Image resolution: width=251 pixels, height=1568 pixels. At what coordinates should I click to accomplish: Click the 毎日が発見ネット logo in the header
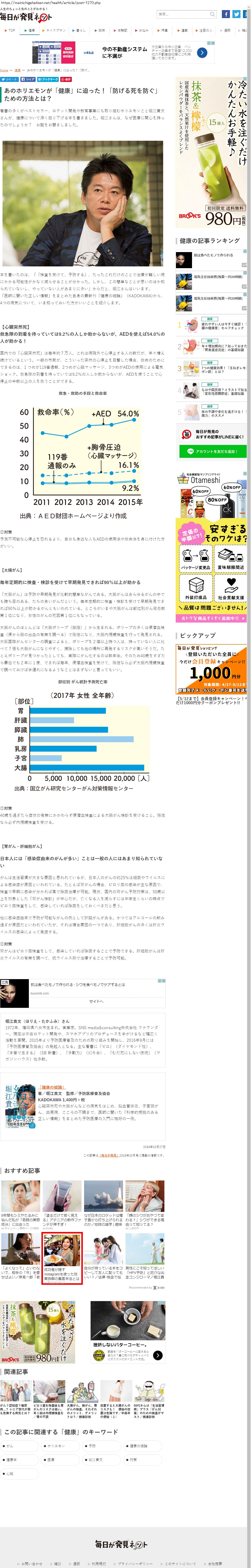26,17
